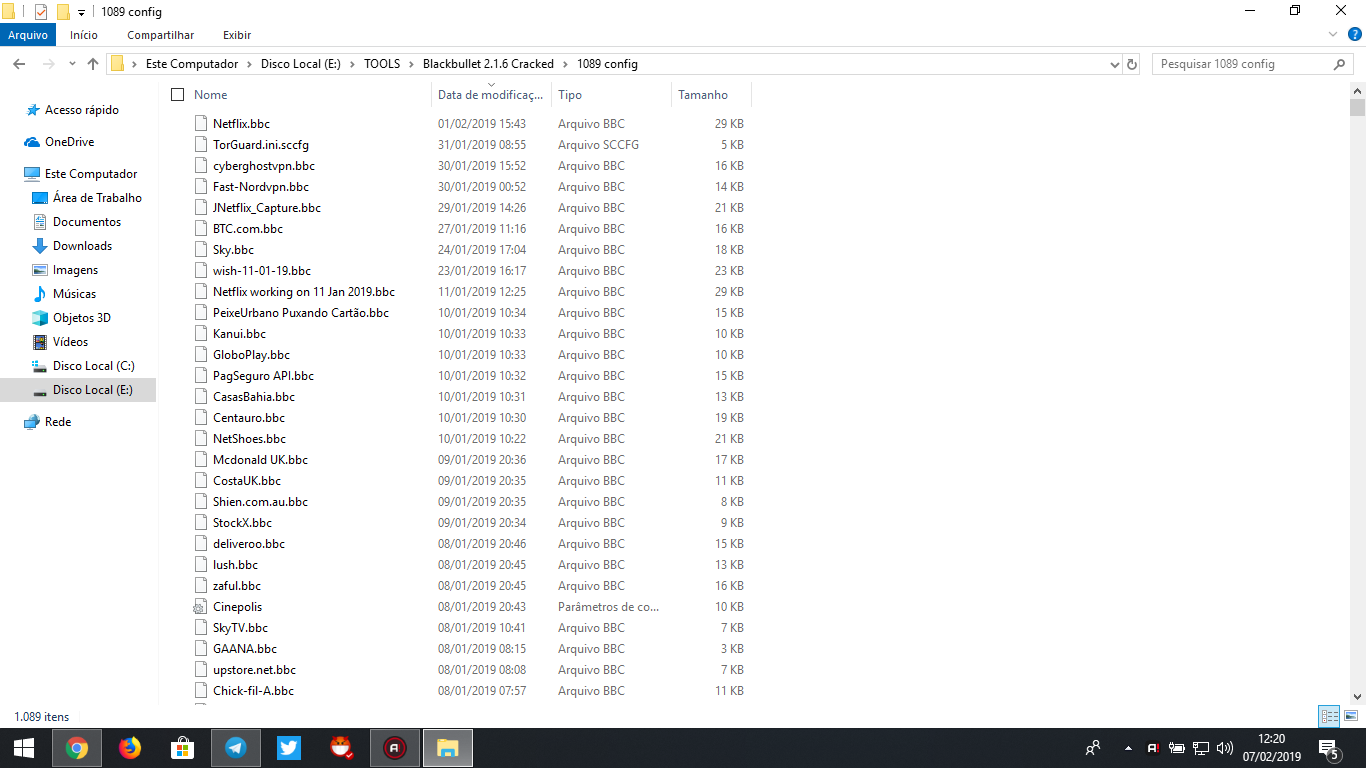The height and width of the screenshot is (768, 1366).
Task: Open Twitter app in taskbar
Action: pyautogui.click(x=289, y=748)
